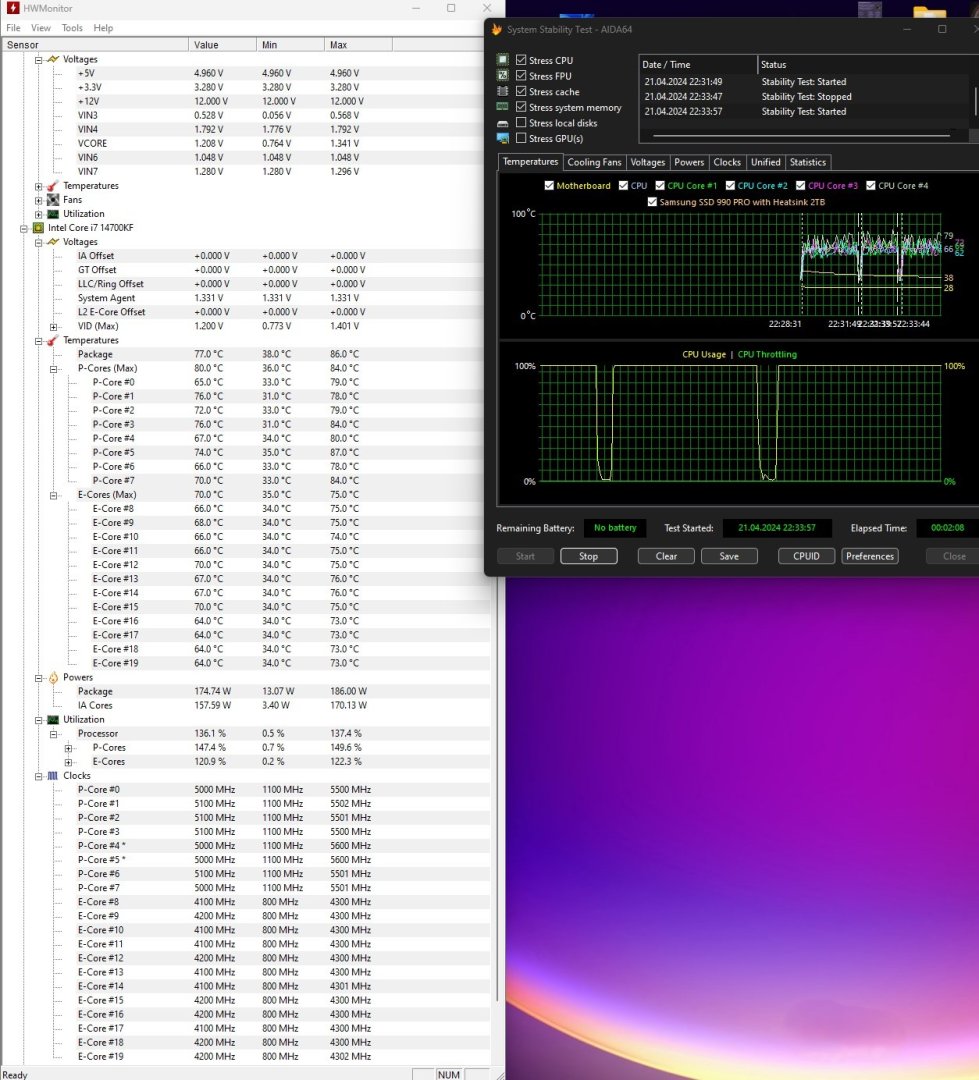Image resolution: width=979 pixels, height=1080 pixels.
Task: Open AIDA64 Preferences
Action: coord(869,557)
